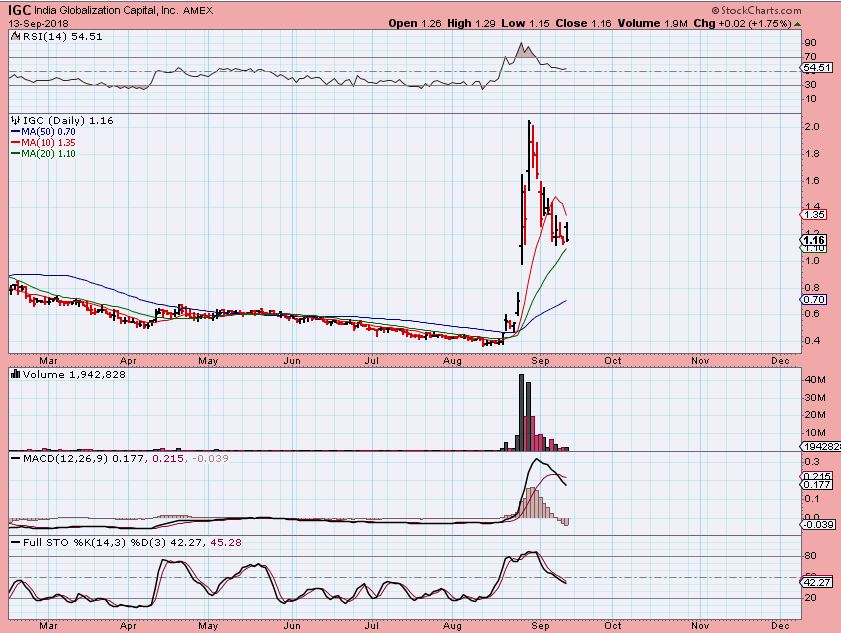Click the Dec label on price chart axis
This screenshot has height=633, width=841.
coord(780,360)
